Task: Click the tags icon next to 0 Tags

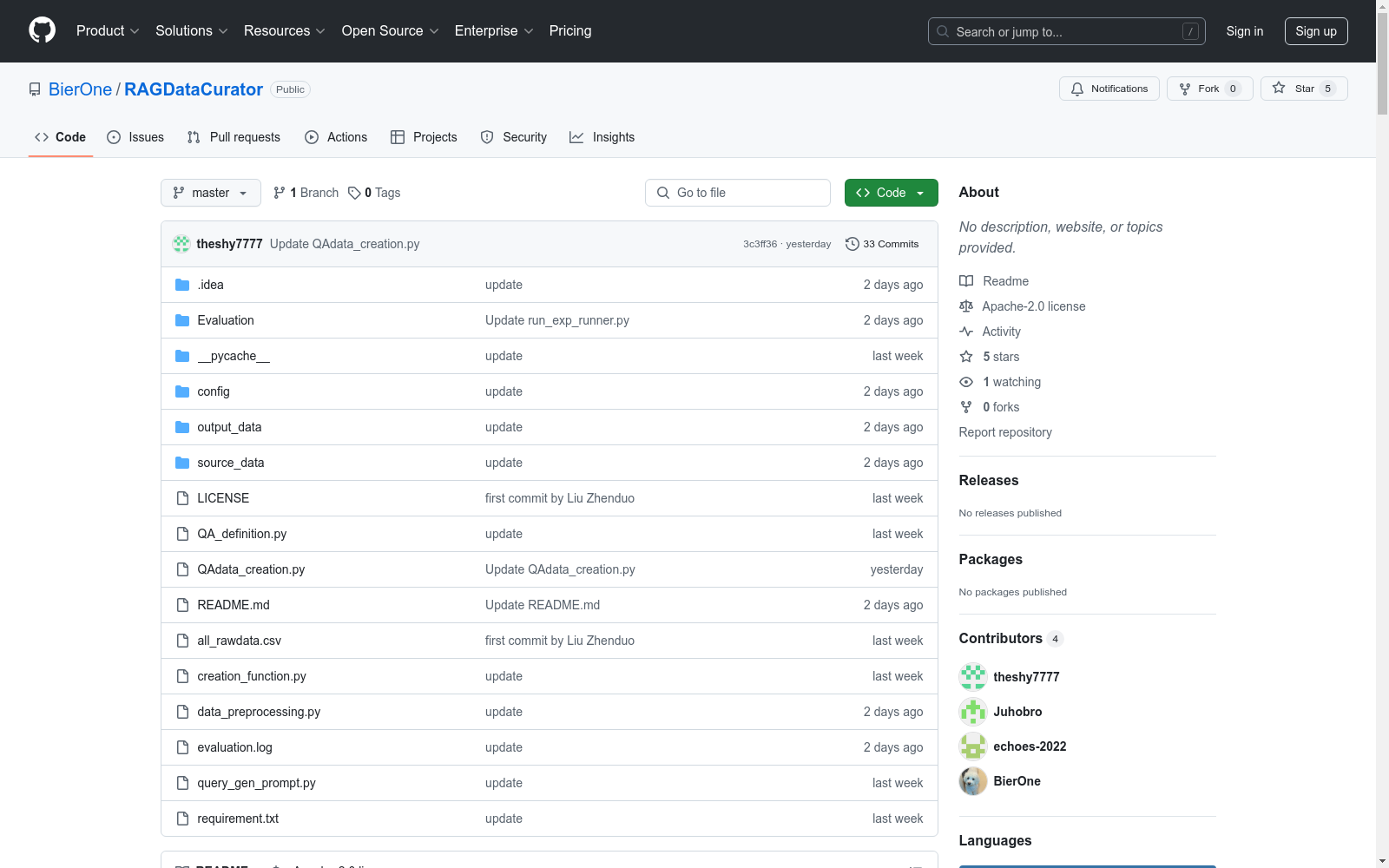Action: tap(354, 193)
